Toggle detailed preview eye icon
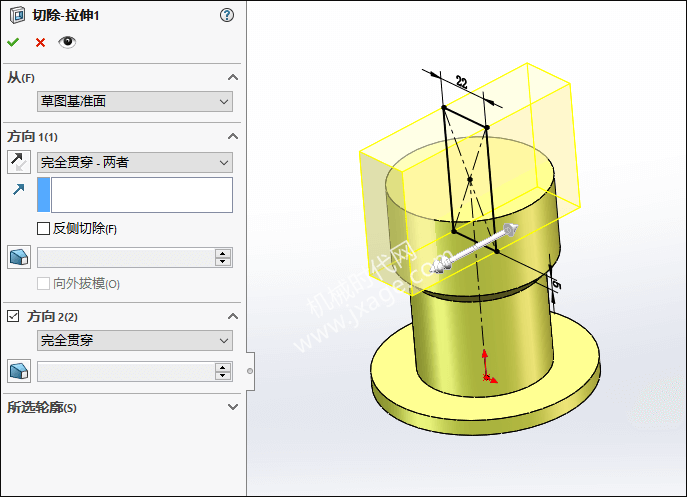 click(x=67, y=42)
